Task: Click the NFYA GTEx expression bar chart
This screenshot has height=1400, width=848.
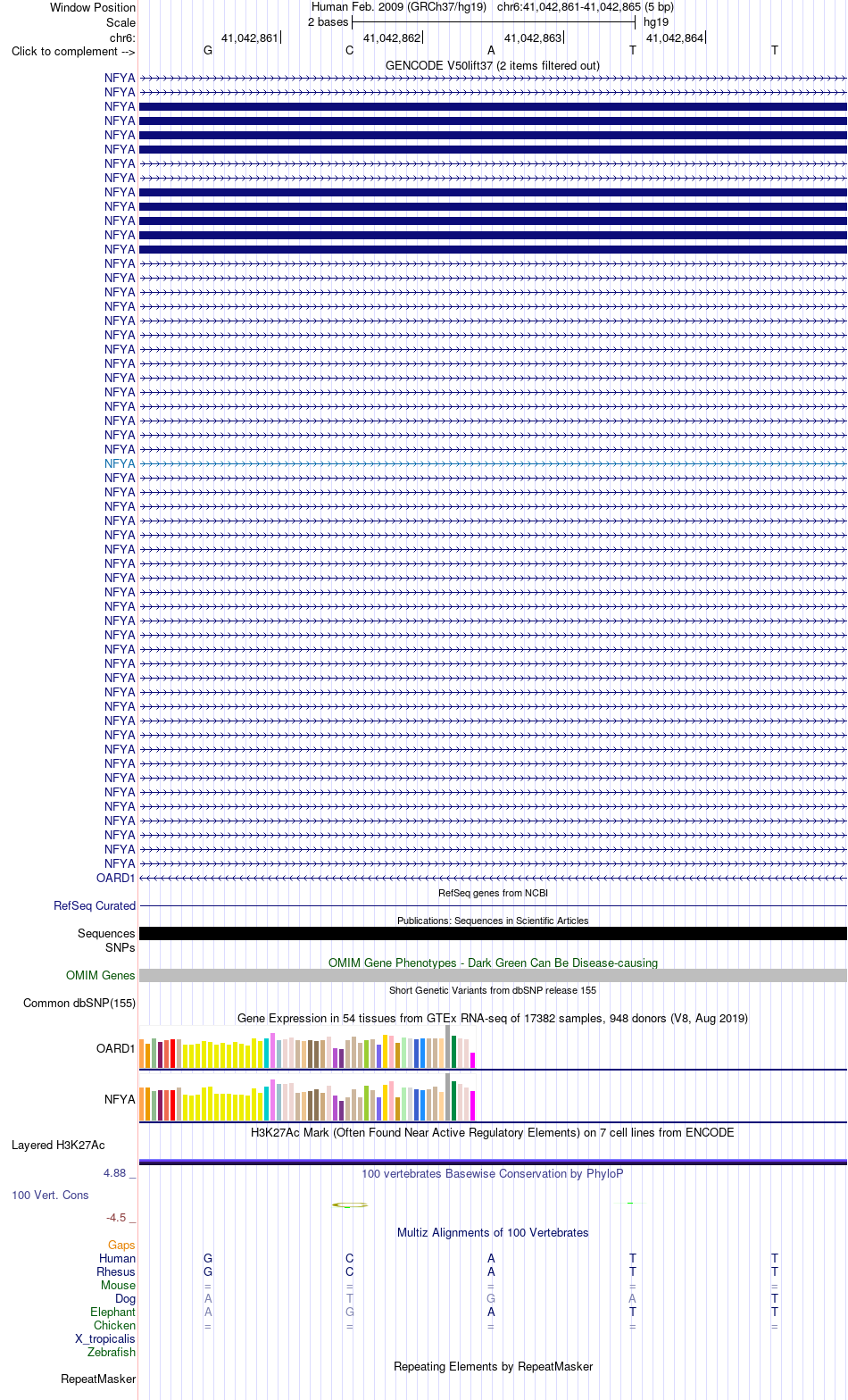Action: pyautogui.click(x=307, y=1097)
